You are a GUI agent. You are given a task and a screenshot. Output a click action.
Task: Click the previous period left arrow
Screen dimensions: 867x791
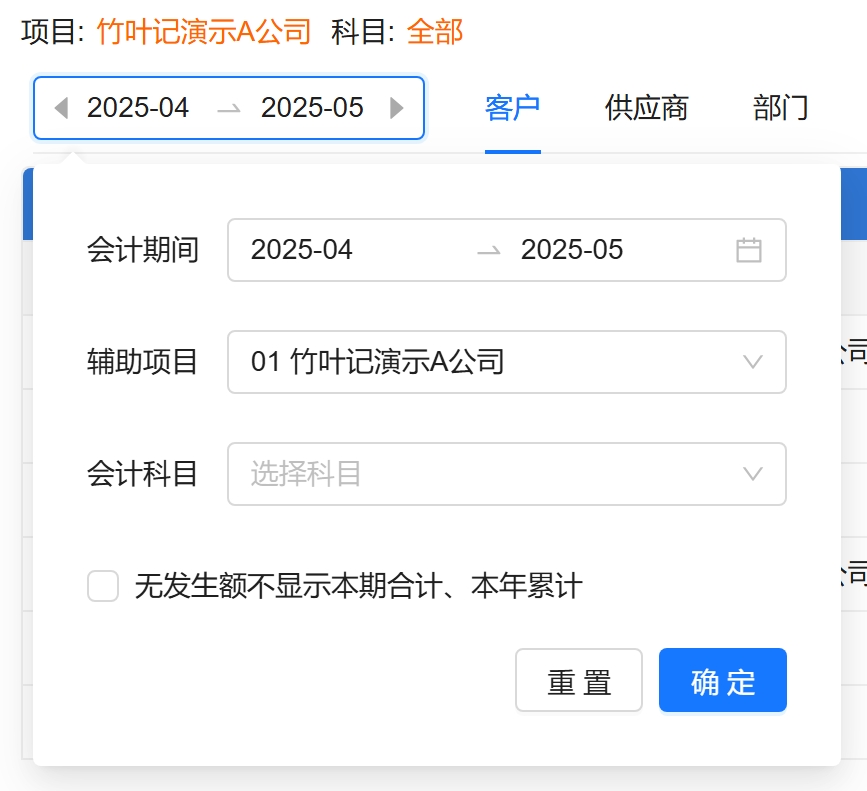(61, 108)
